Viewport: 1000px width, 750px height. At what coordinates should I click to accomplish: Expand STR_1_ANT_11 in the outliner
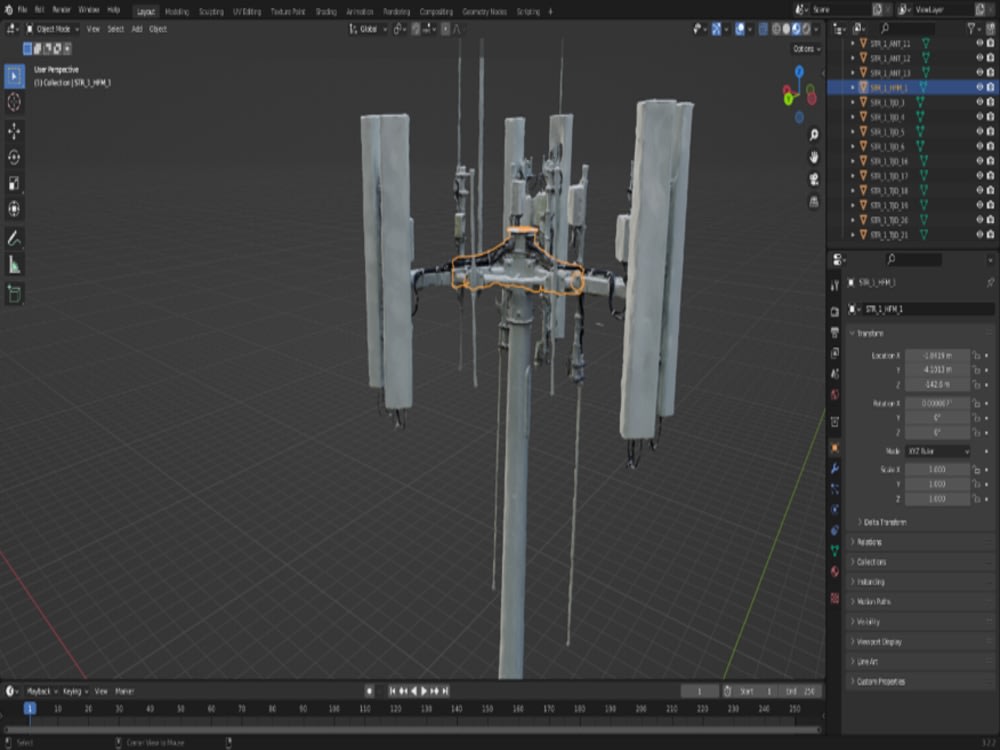coord(853,43)
